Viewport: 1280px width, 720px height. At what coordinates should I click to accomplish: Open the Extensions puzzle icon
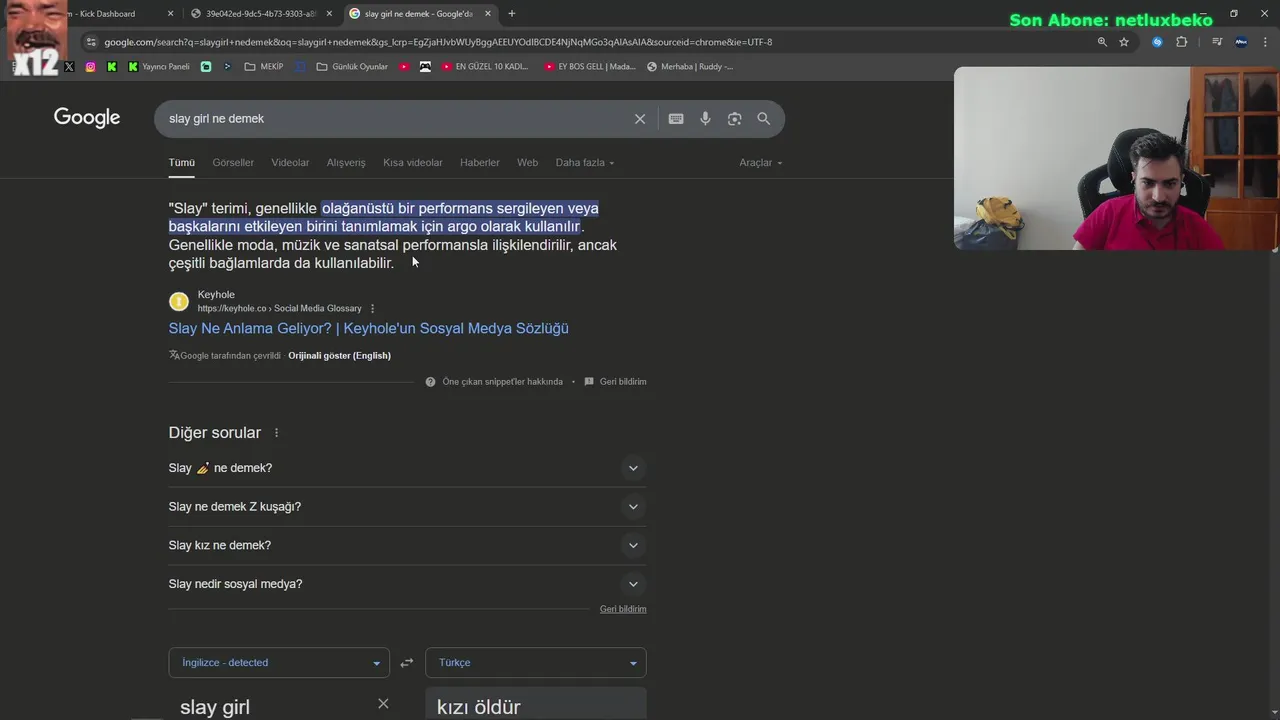pos(1182,42)
